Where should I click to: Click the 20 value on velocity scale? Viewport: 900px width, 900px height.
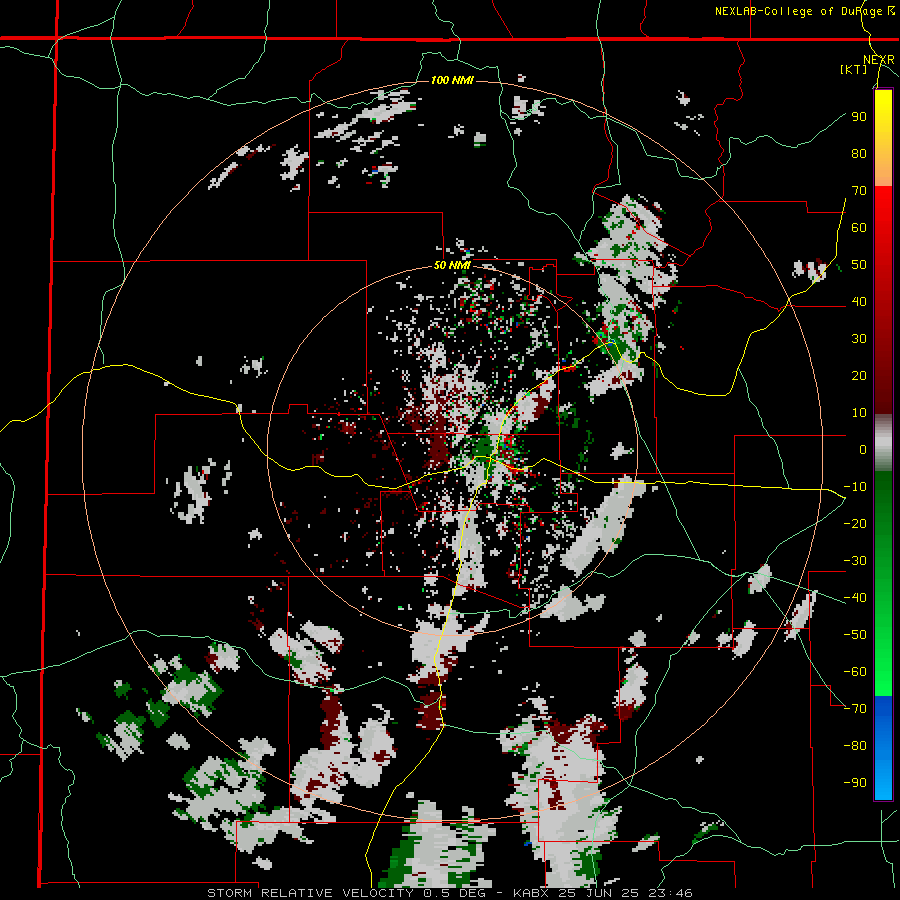pos(859,375)
